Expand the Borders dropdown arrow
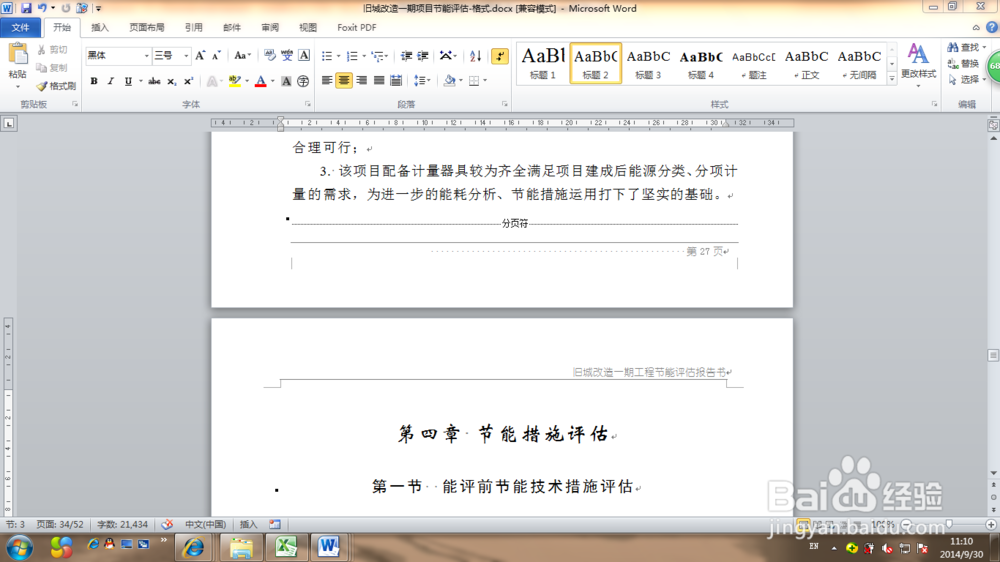This screenshot has height=562, width=1000. click(485, 80)
